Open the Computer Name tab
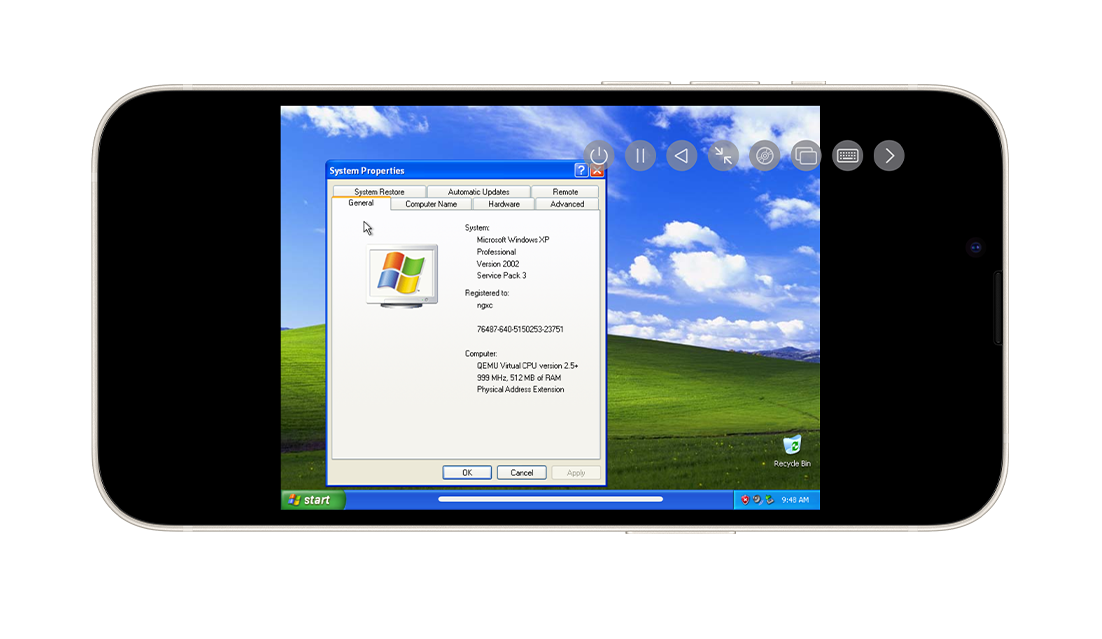 tap(431, 204)
